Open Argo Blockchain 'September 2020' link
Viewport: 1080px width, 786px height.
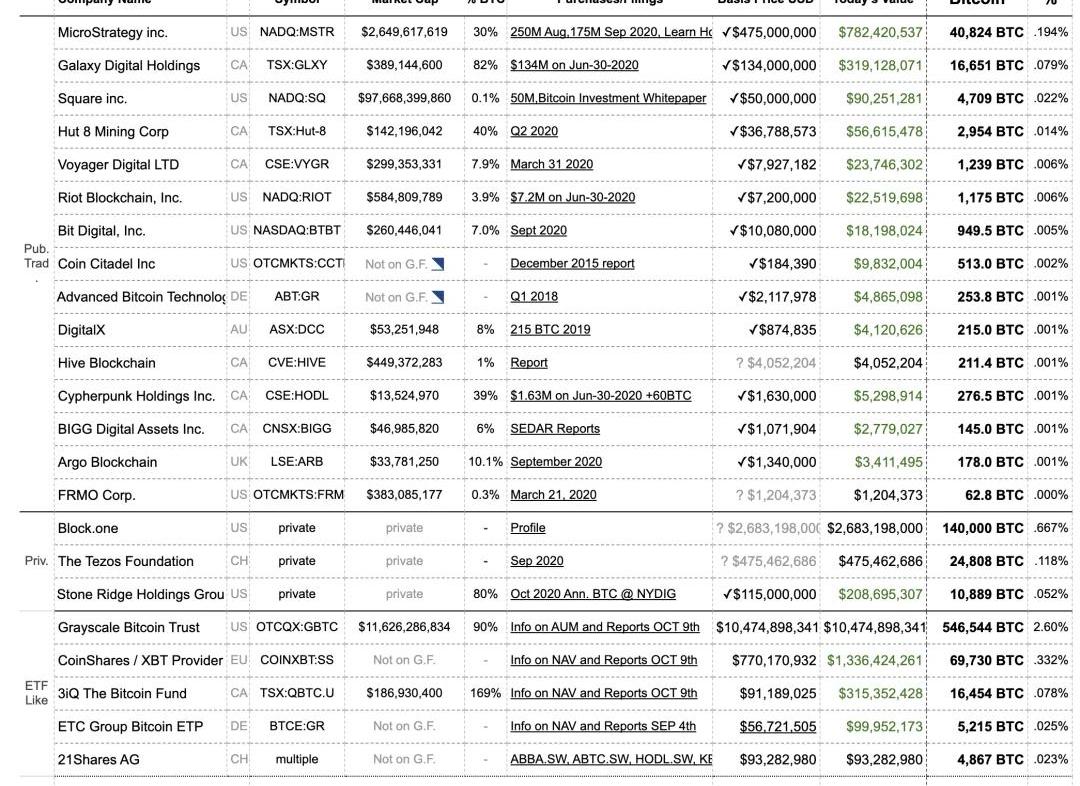(556, 462)
